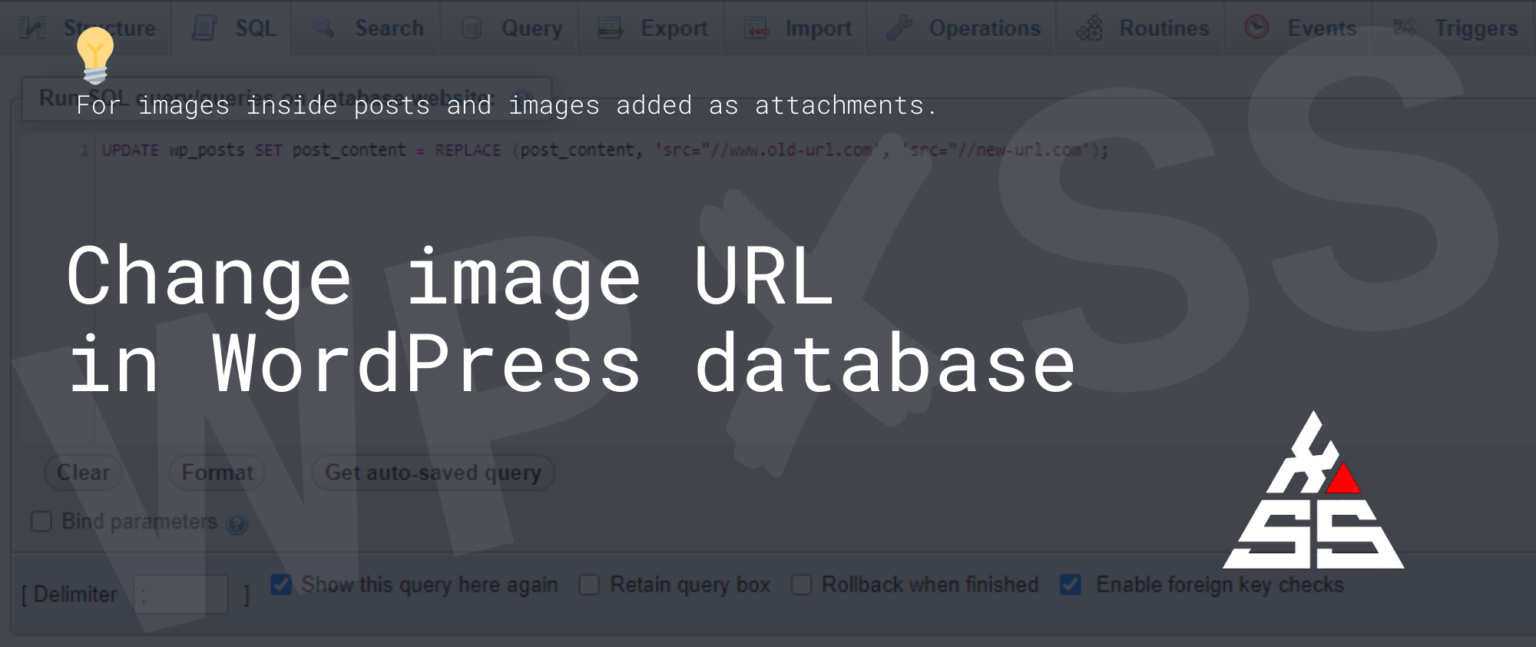Enable the Bind parameters checkbox
1536x647 pixels.
click(41, 521)
